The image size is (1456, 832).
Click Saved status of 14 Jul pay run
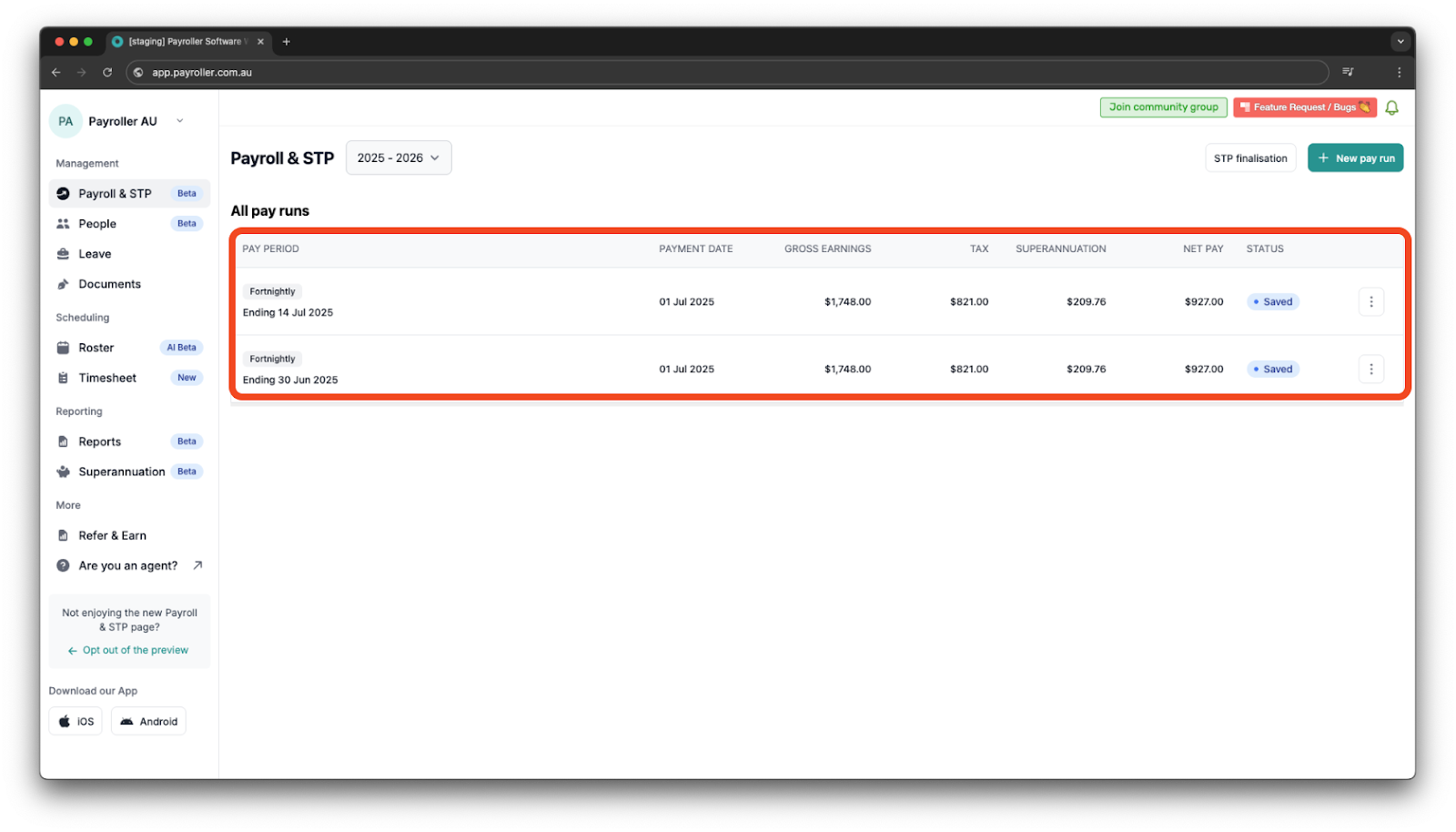pyautogui.click(x=1273, y=301)
